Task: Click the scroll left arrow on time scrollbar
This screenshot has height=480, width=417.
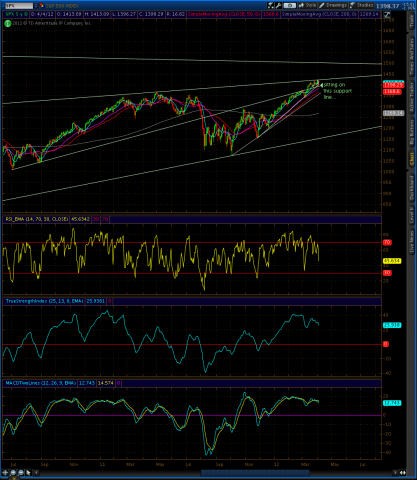Action: [36, 473]
